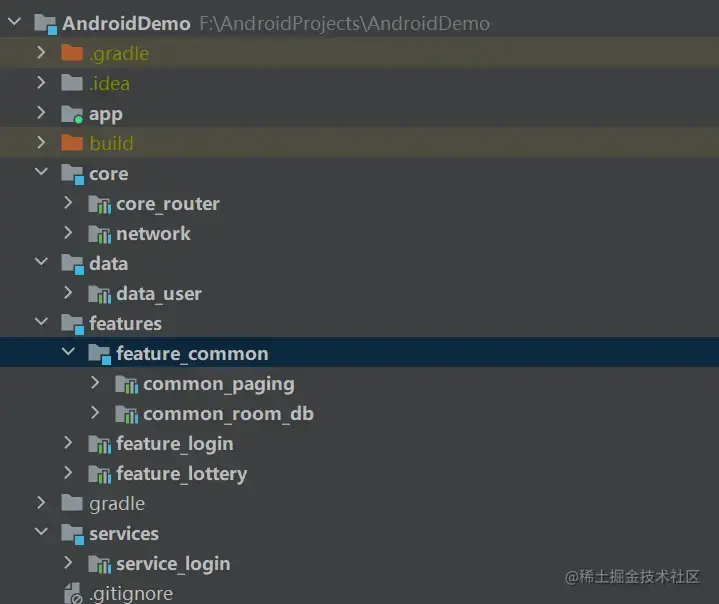
Task: Select the service_login label
Action: click(x=173, y=564)
